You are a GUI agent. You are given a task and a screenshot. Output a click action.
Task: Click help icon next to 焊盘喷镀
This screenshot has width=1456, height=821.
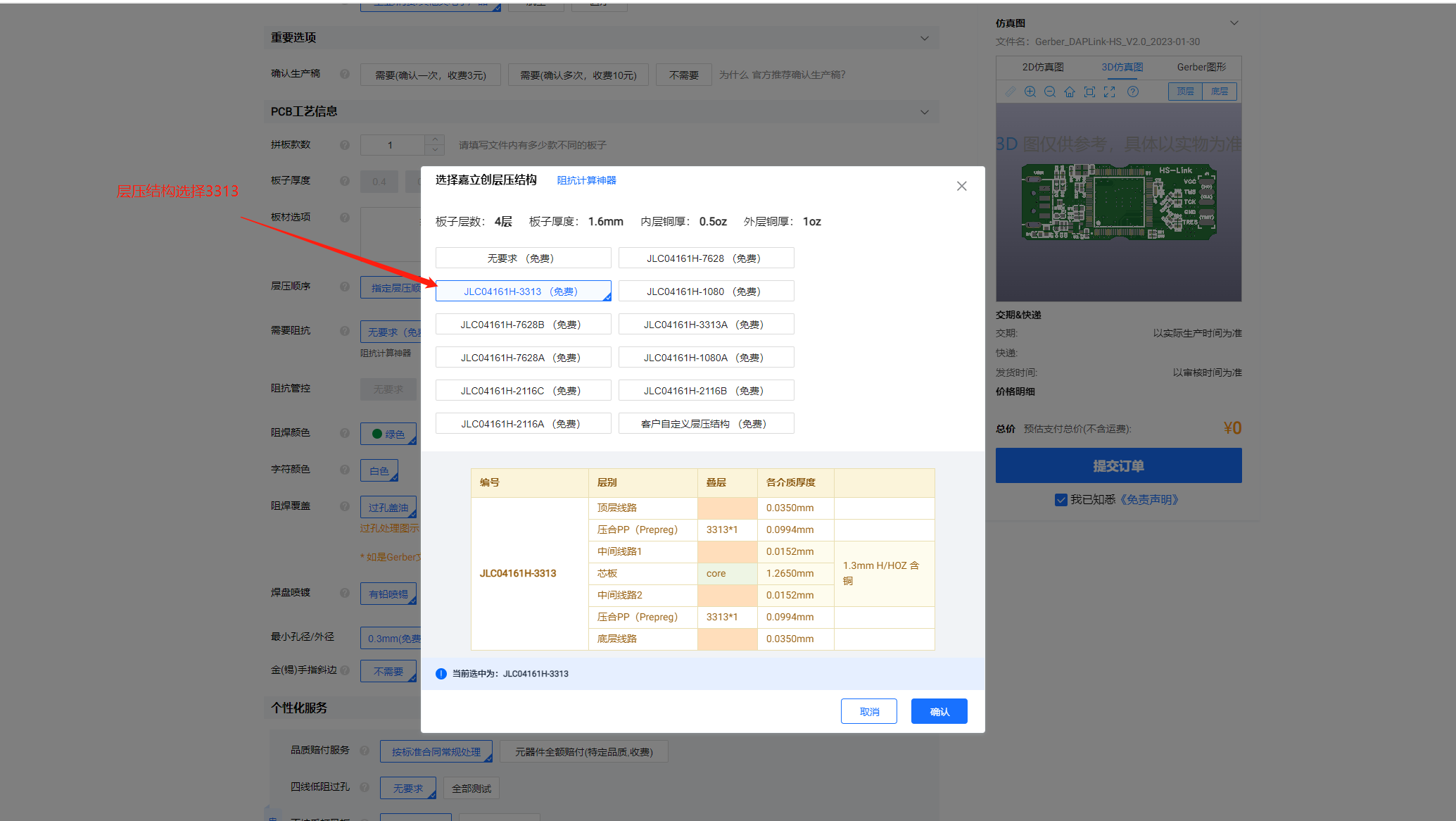pyautogui.click(x=345, y=593)
